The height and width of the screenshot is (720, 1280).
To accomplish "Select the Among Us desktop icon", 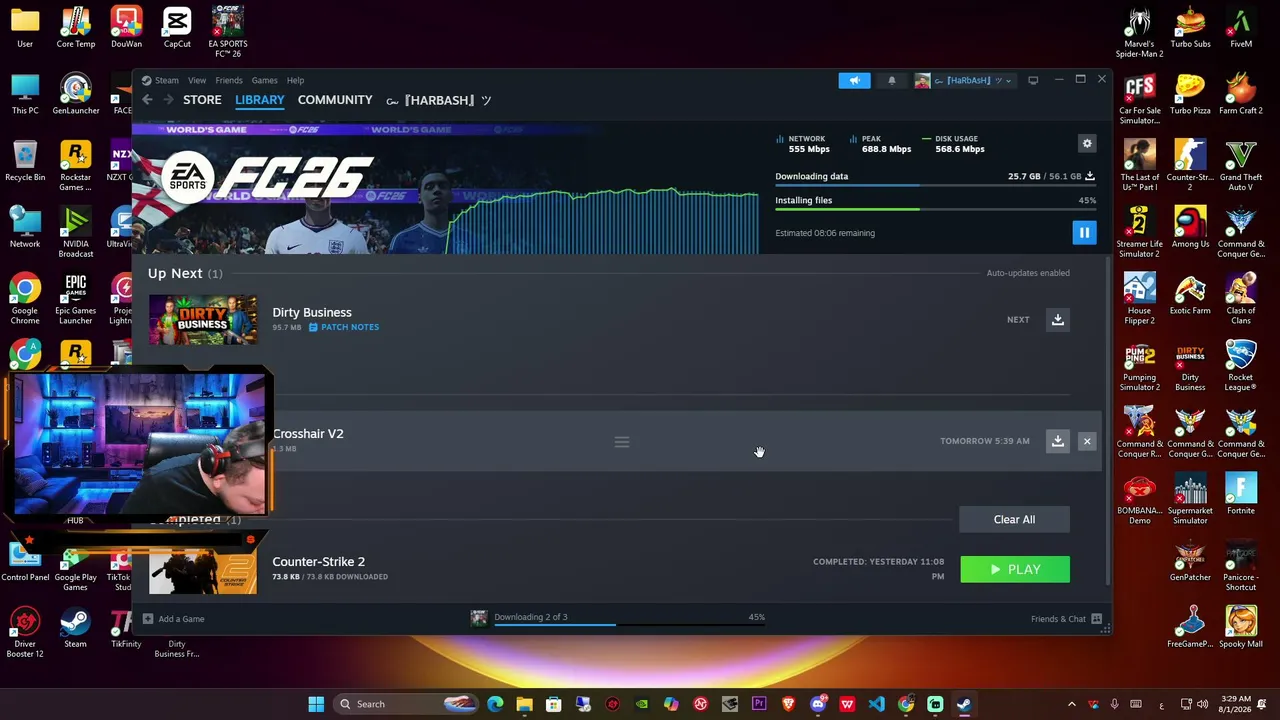I will (1190, 226).
